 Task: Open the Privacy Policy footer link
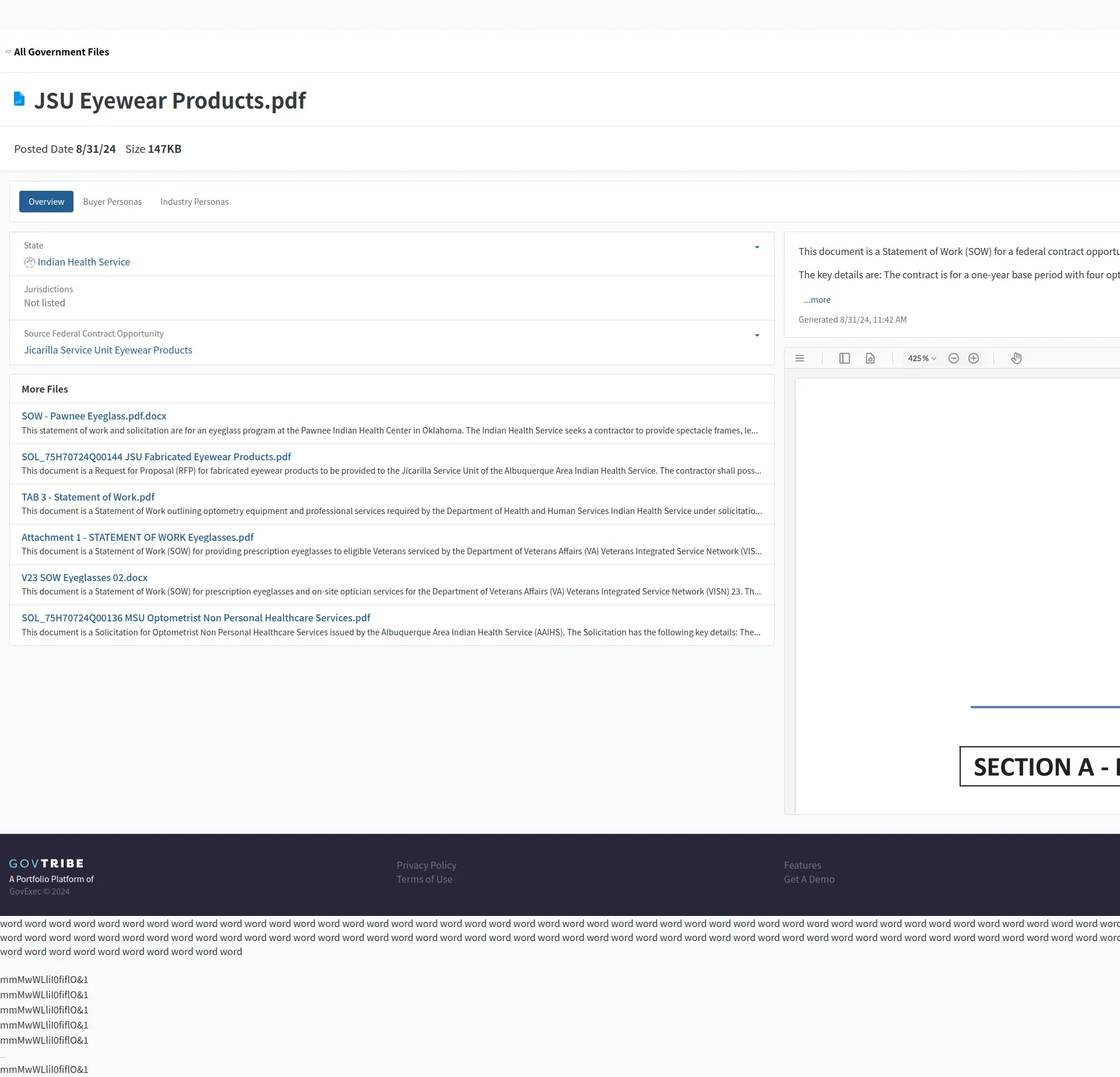click(x=426, y=865)
